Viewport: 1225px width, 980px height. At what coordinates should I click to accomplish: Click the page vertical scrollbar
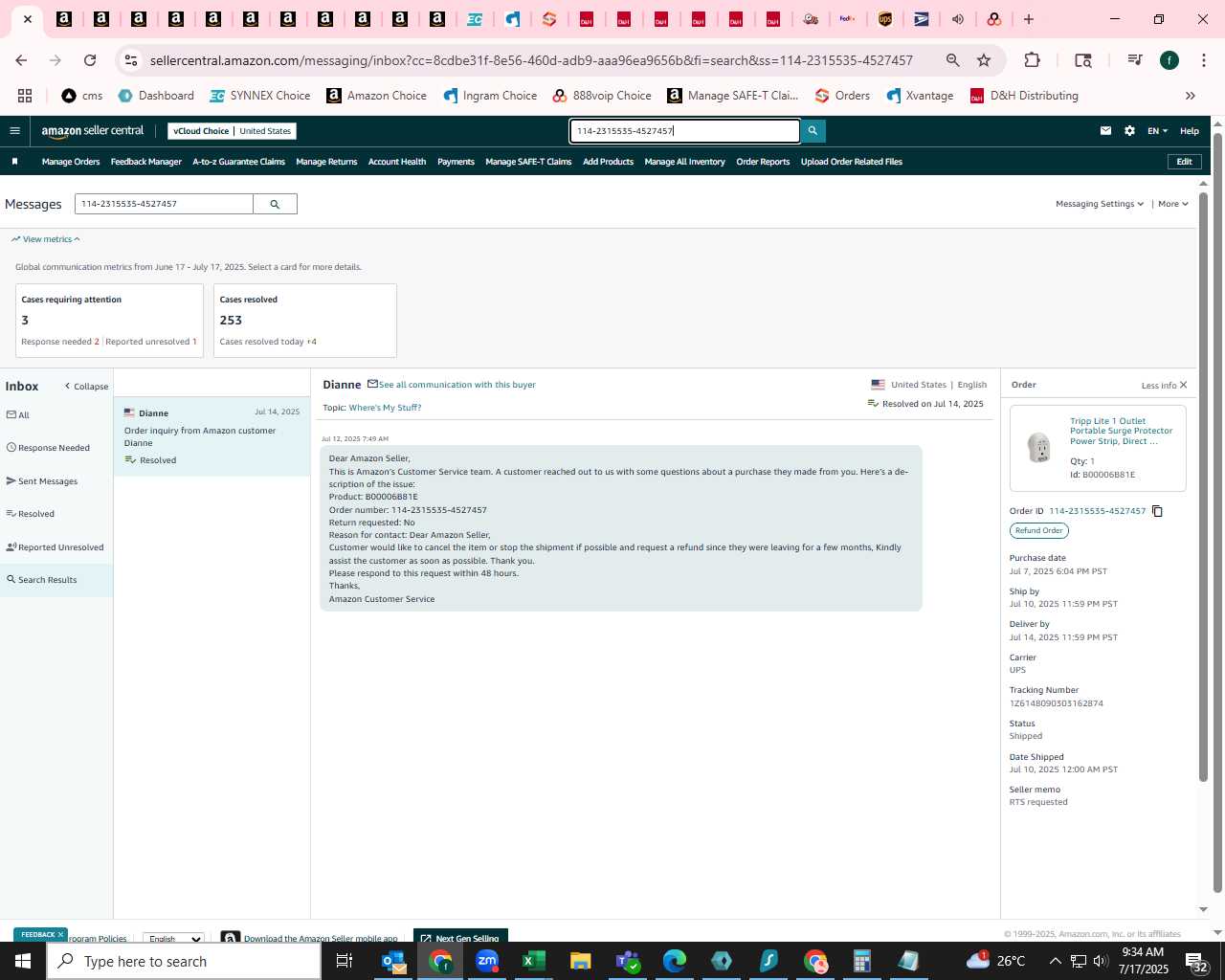coord(1218,512)
